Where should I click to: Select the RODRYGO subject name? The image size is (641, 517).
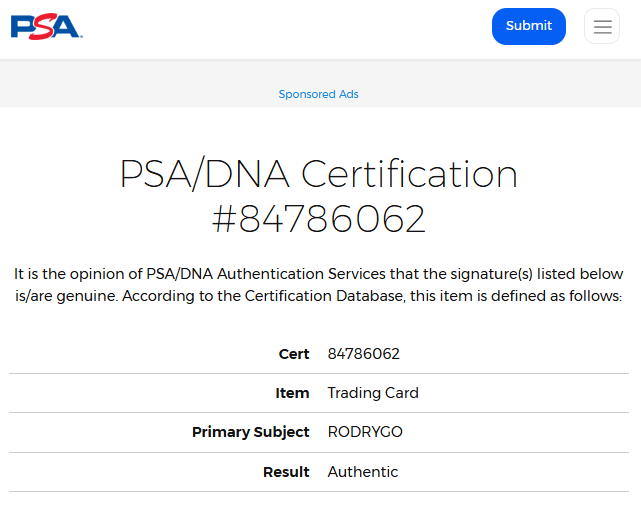[x=365, y=432]
